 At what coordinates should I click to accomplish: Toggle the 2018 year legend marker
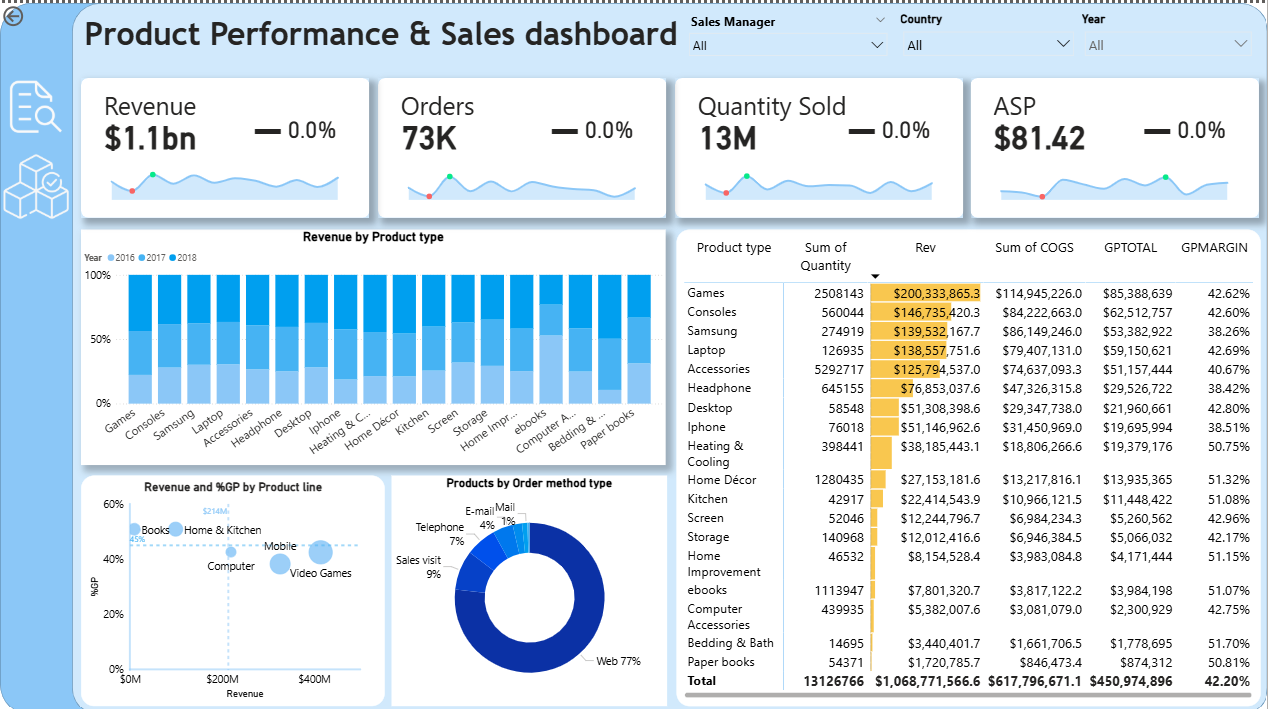172,258
